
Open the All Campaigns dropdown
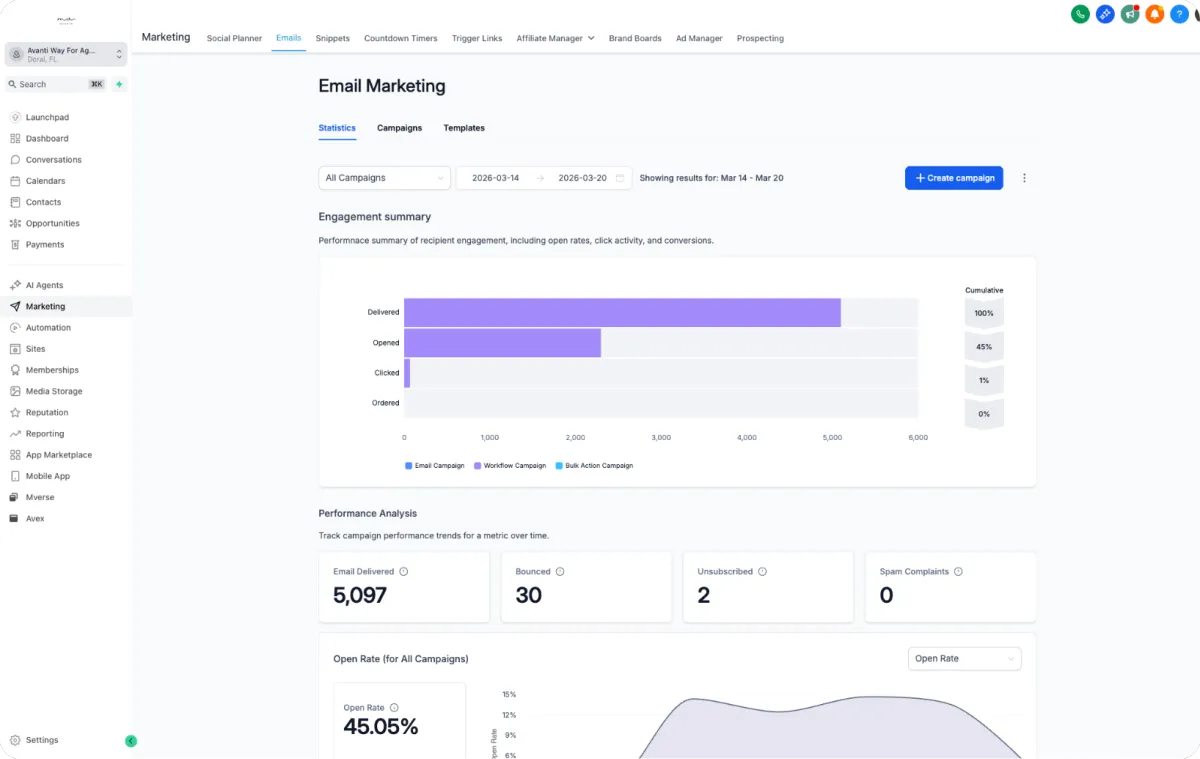tap(384, 178)
